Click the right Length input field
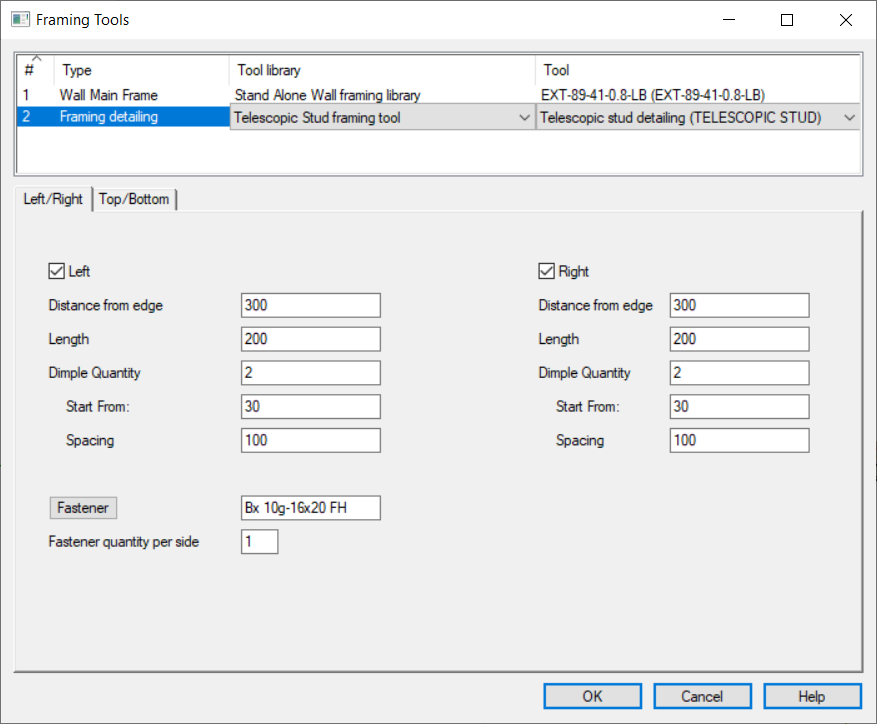The height and width of the screenshot is (724, 877). [739, 339]
